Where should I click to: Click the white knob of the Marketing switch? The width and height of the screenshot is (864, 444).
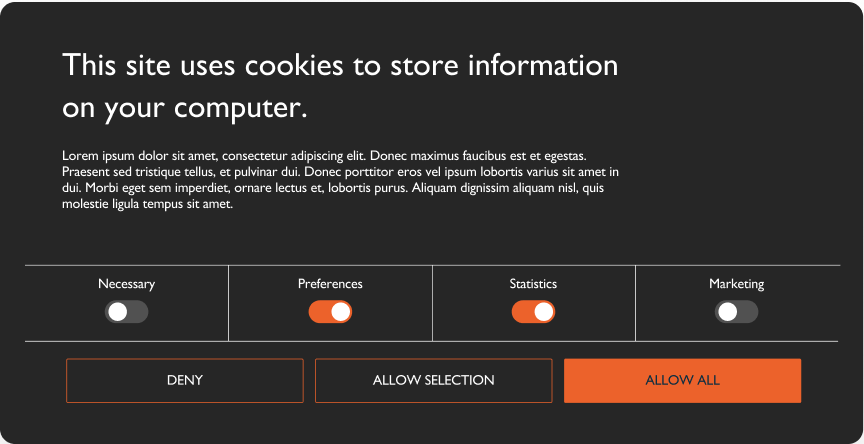coord(727,312)
